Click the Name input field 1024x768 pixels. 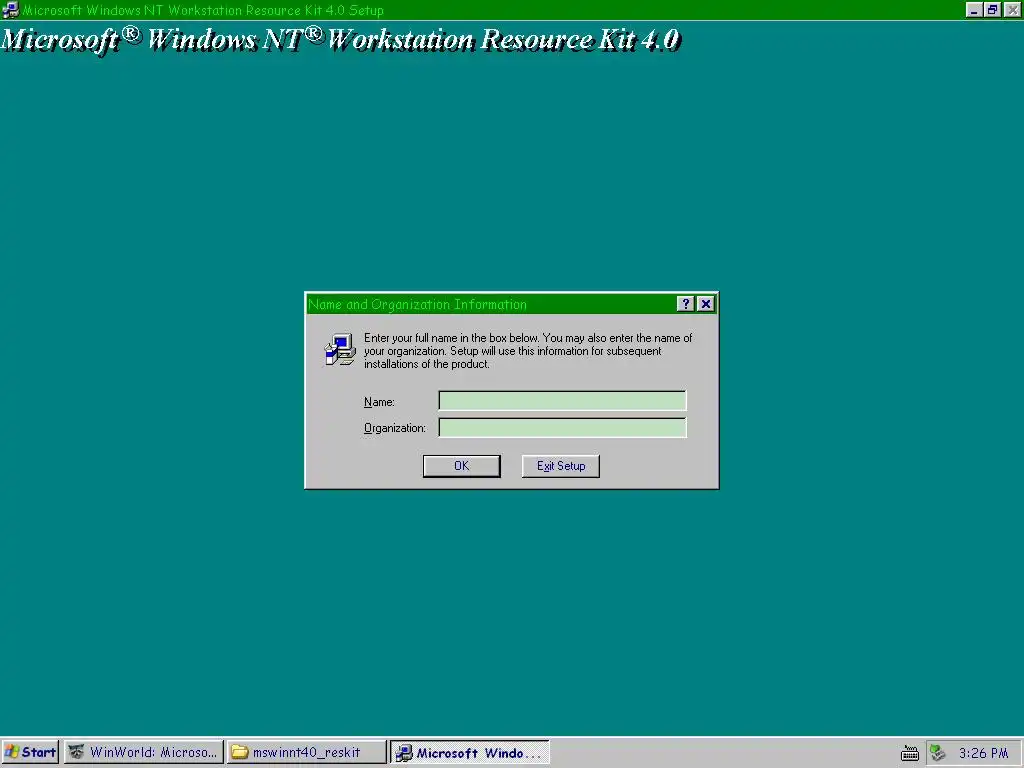coord(562,400)
